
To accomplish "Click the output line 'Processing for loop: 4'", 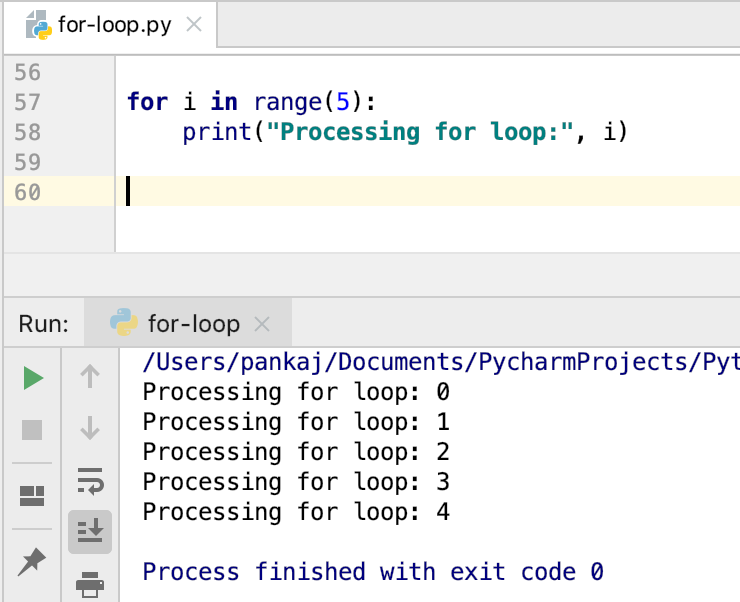I will tap(296, 512).
